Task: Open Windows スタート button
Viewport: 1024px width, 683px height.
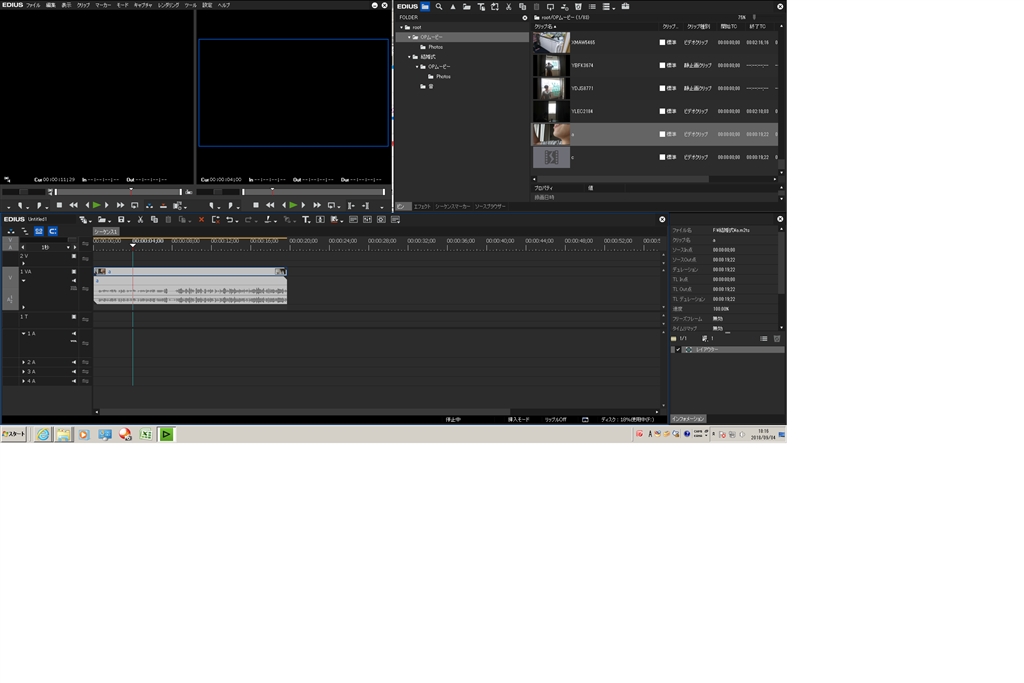Action: pos(13,434)
